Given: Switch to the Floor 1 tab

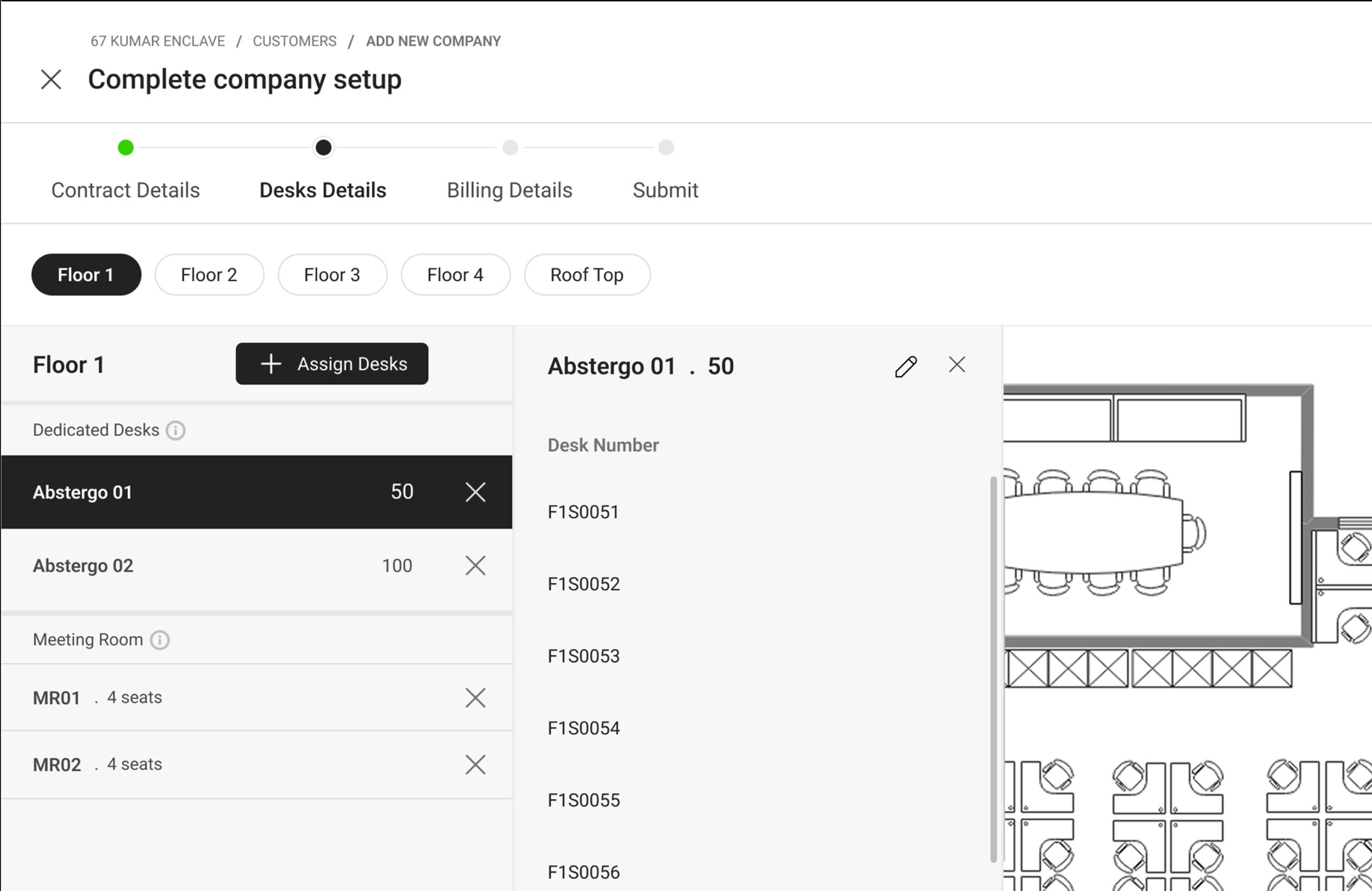Looking at the screenshot, I should tap(86, 275).
